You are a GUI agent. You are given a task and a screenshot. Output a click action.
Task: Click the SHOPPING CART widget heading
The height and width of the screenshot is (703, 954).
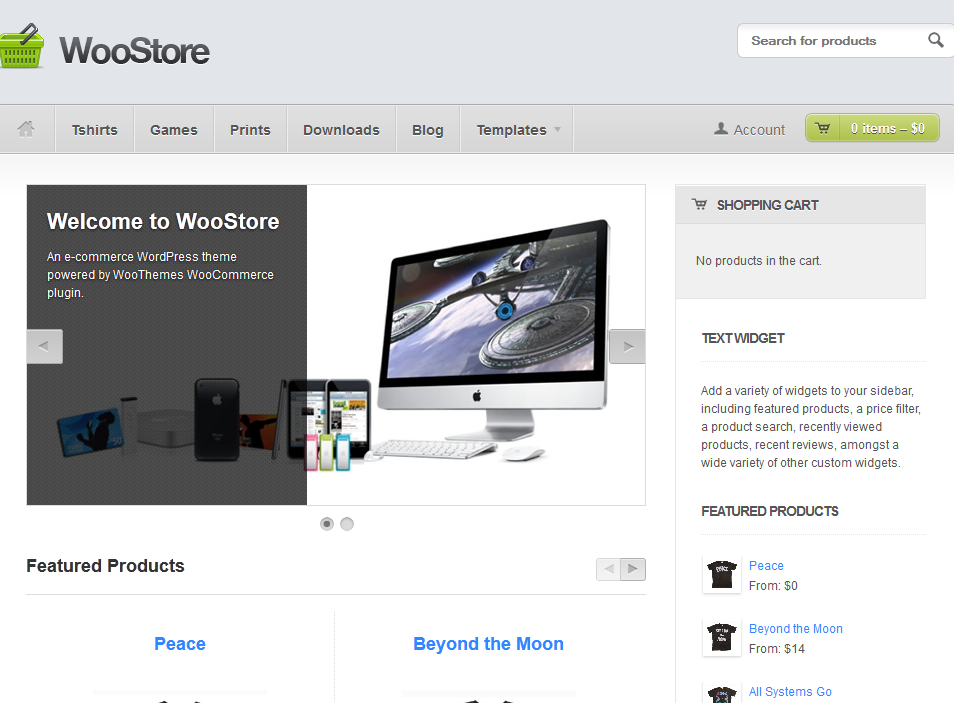(768, 205)
